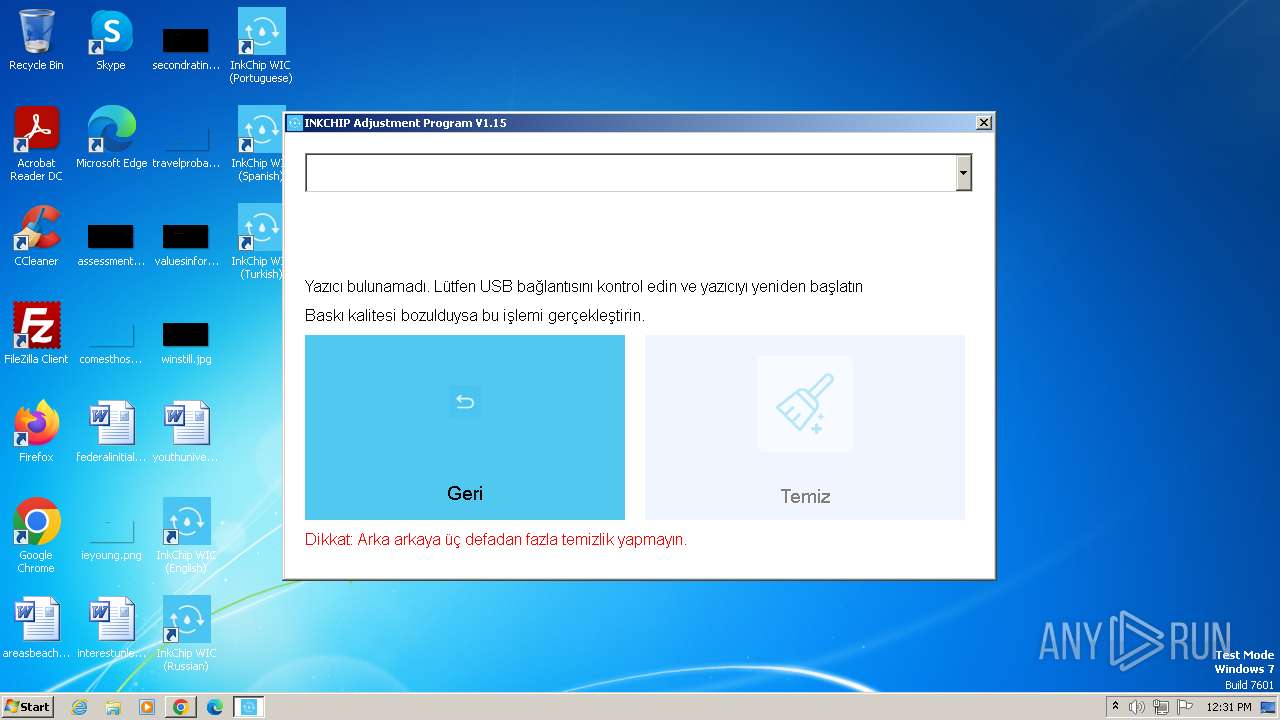Open the CCleaner desktop shortcut
The image size is (1280, 720).
pos(36,236)
